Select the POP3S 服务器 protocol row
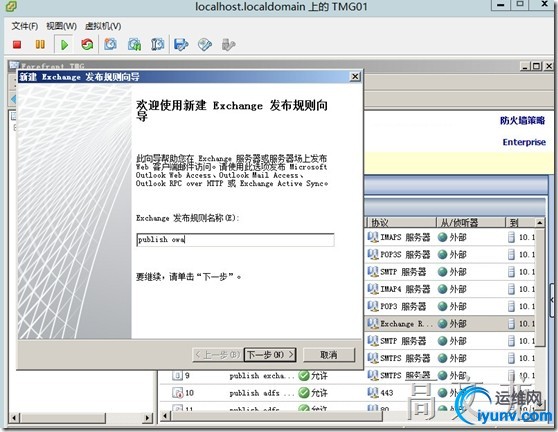 pos(450,254)
